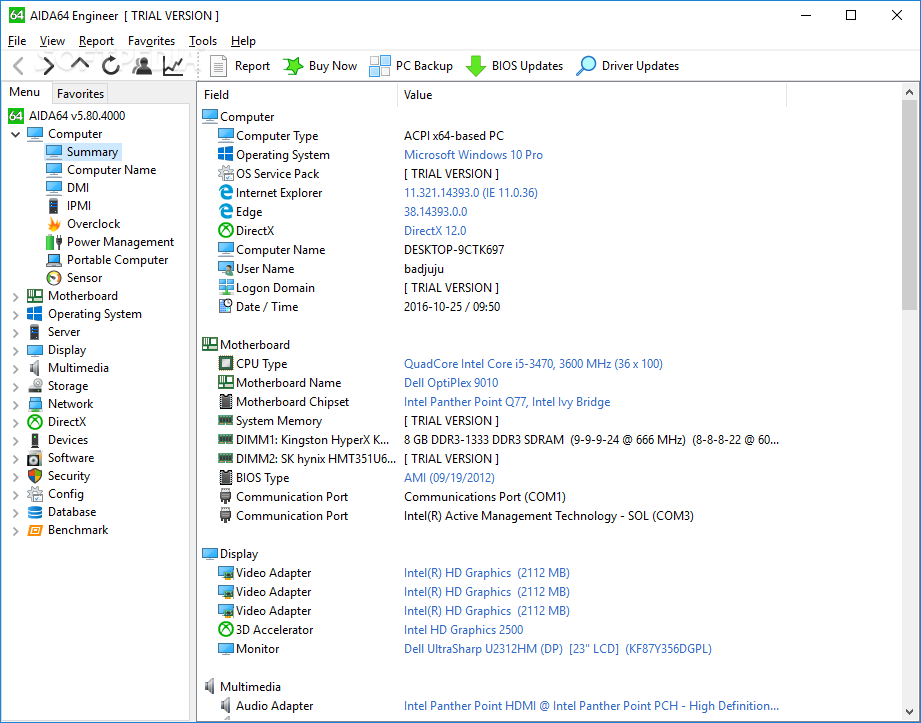The width and height of the screenshot is (921, 723).
Task: Open the Favorites menu
Action: click(152, 41)
